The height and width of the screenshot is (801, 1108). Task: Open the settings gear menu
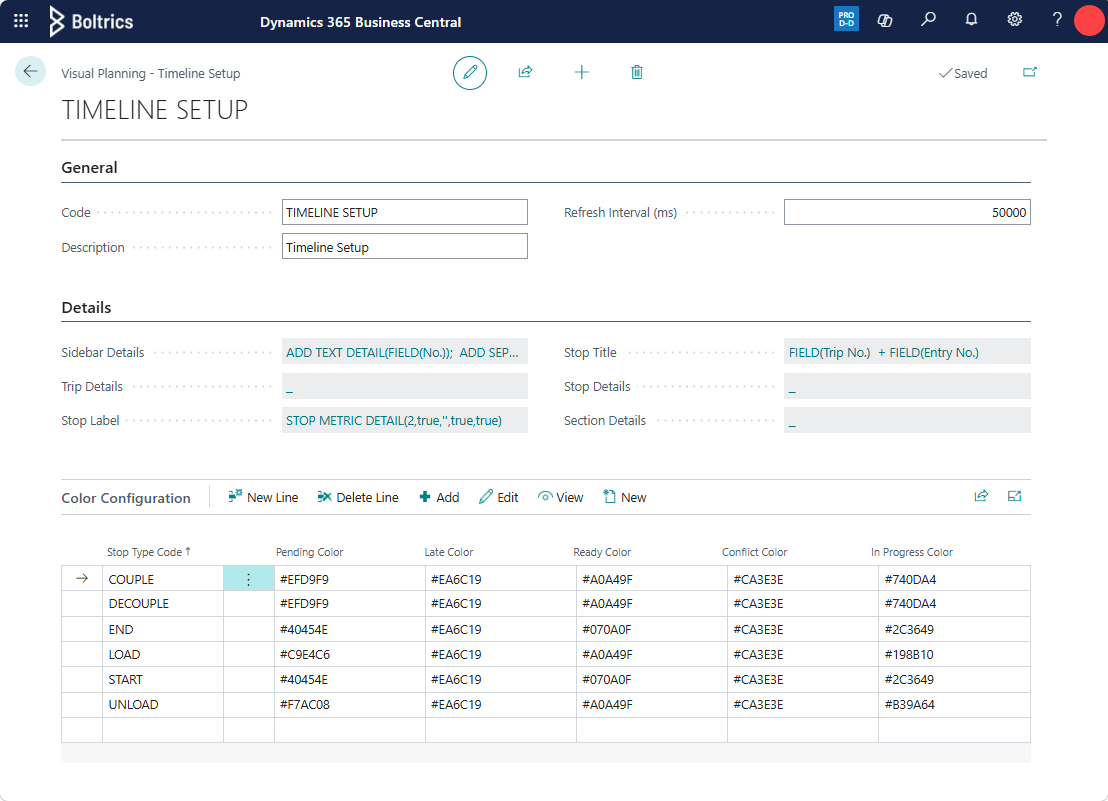[x=1015, y=19]
